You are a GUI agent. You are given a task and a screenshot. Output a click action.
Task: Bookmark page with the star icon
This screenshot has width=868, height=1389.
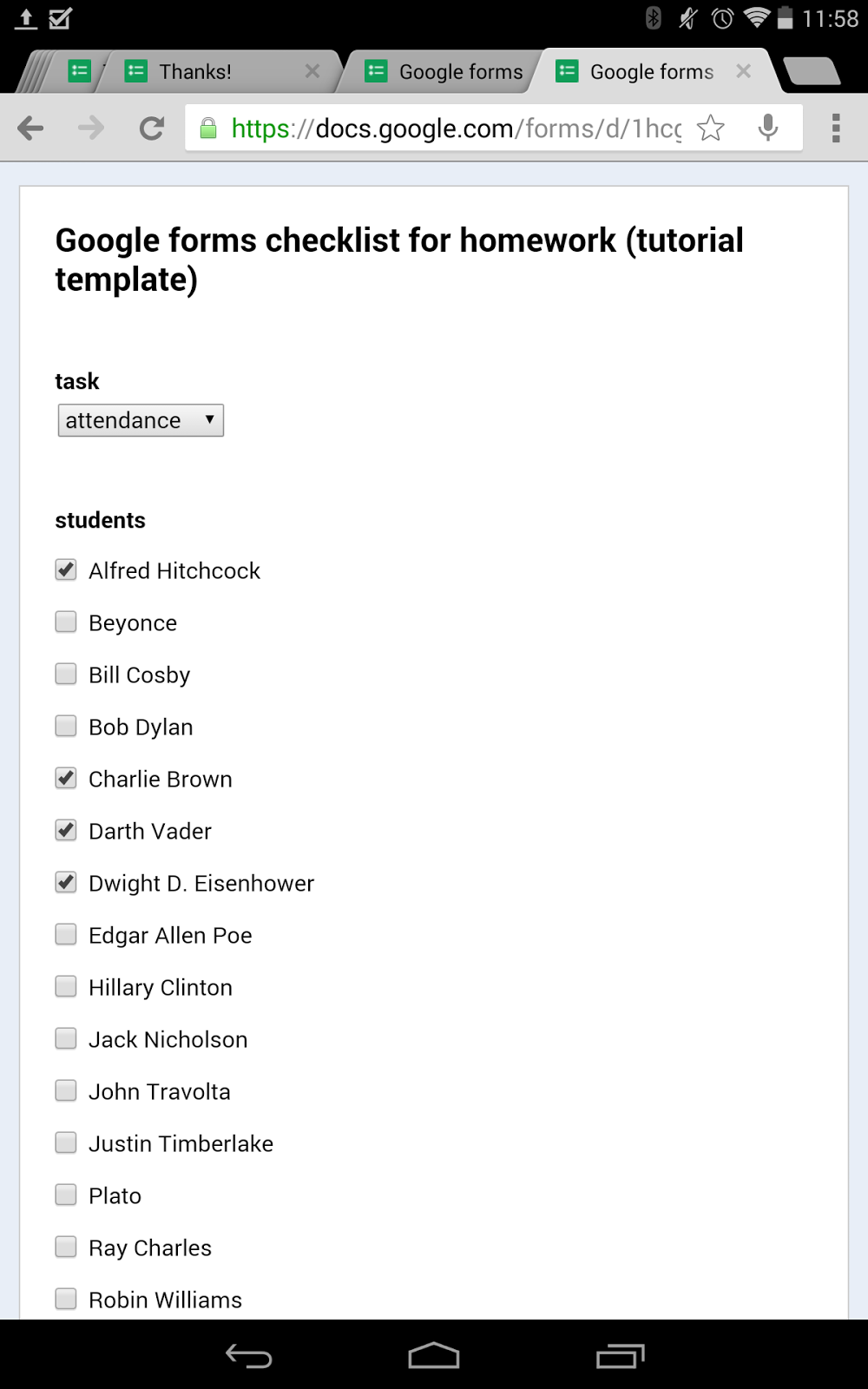click(711, 128)
